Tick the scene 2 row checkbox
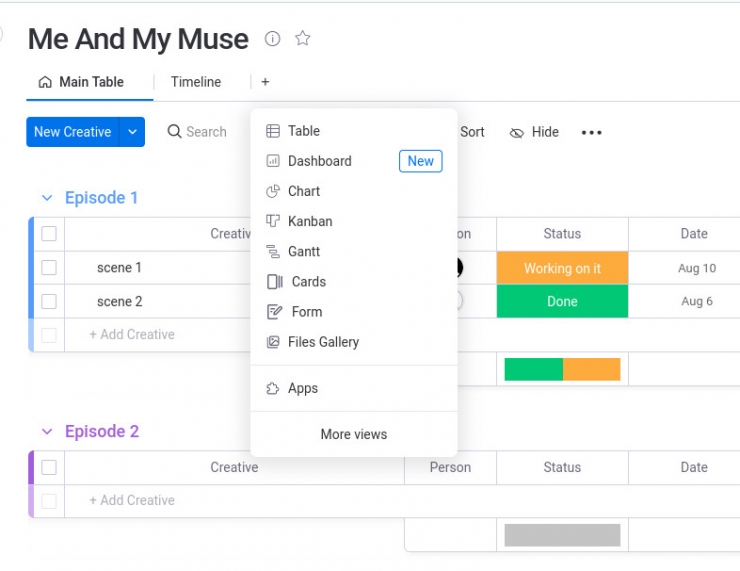The image size is (740, 571). coord(49,301)
